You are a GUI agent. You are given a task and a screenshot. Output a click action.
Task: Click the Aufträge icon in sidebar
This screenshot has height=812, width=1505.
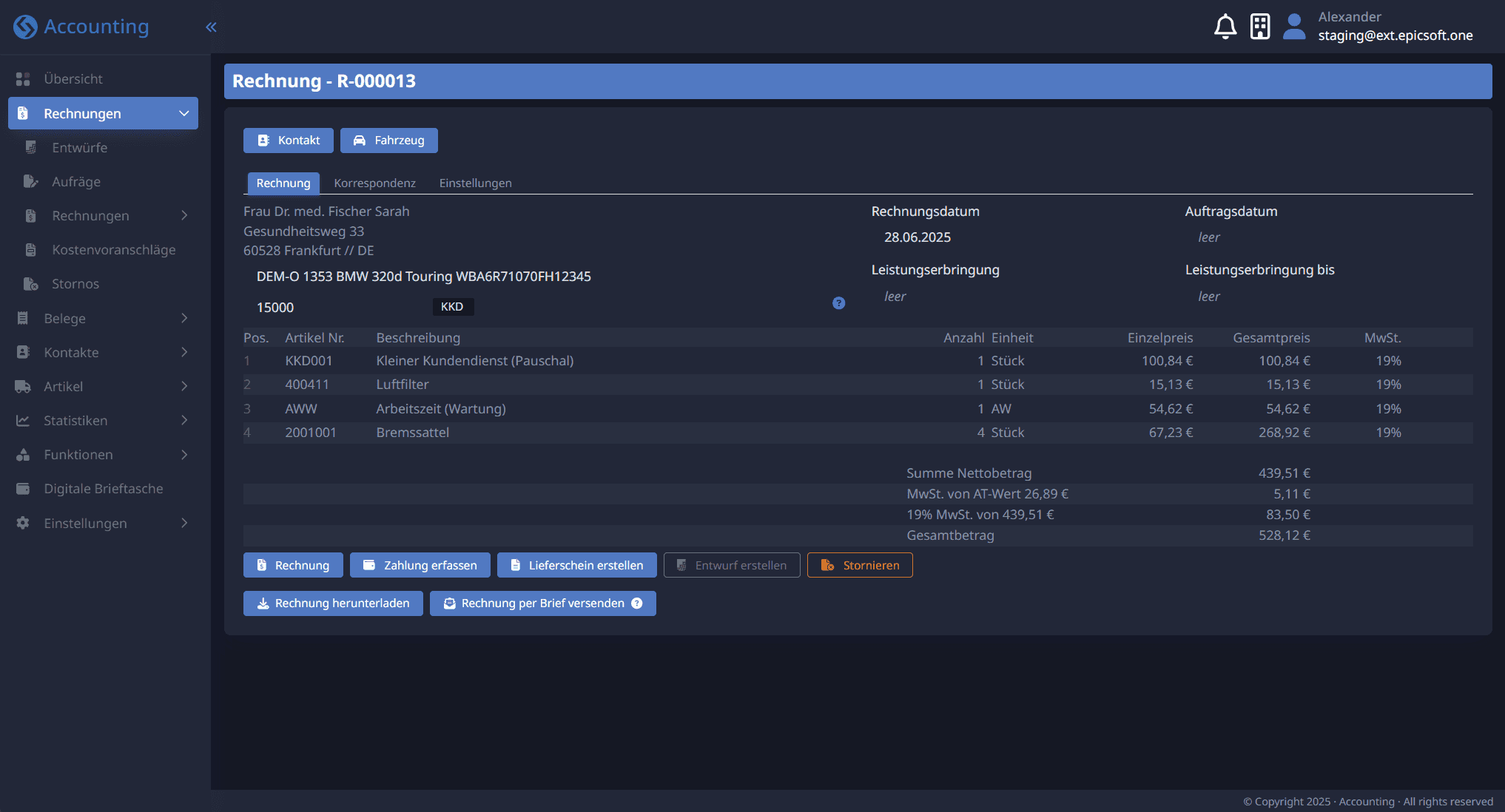31,182
